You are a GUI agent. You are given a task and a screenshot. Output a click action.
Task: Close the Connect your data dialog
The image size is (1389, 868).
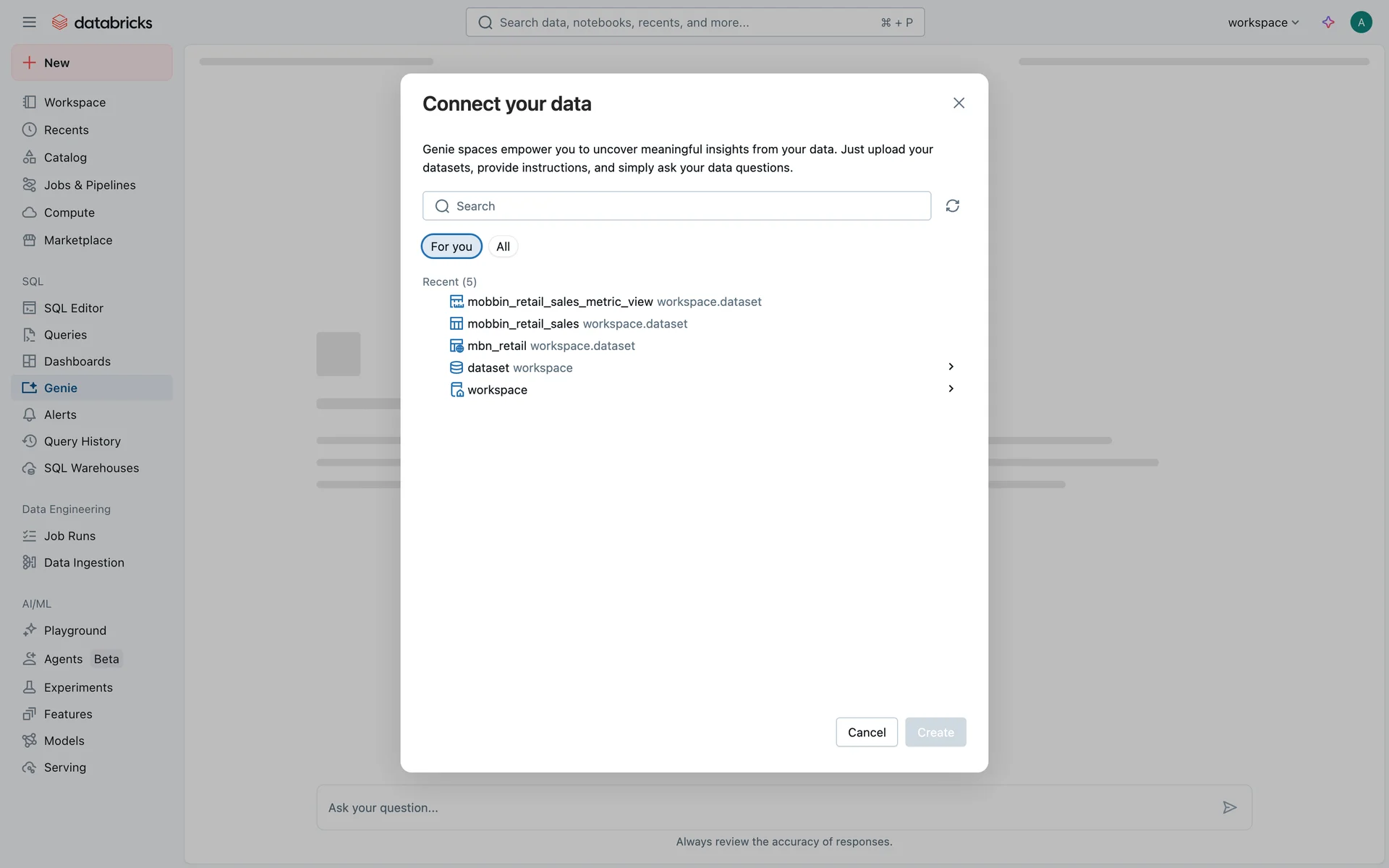(959, 103)
